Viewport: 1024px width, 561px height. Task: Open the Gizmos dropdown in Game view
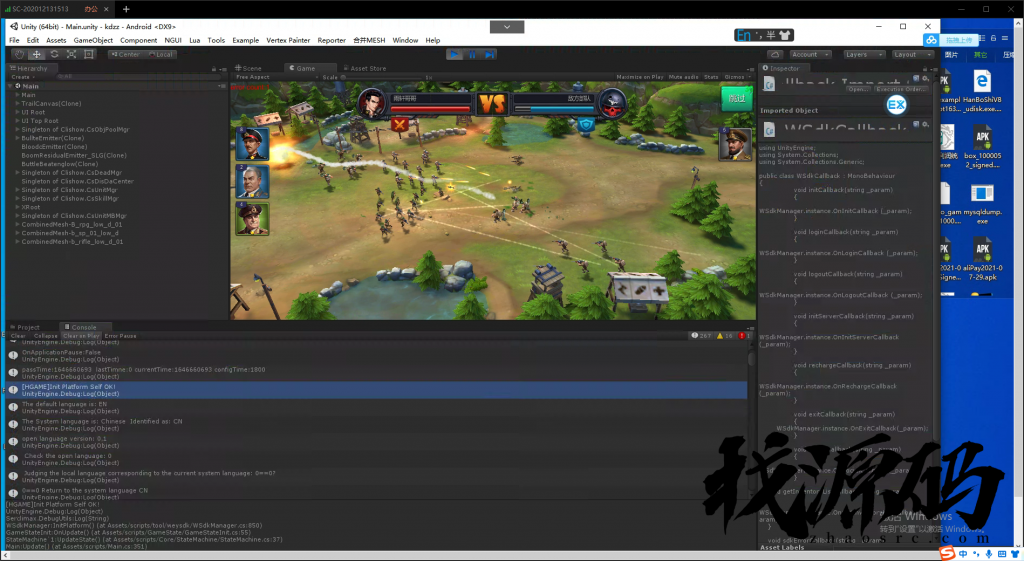(x=737, y=77)
